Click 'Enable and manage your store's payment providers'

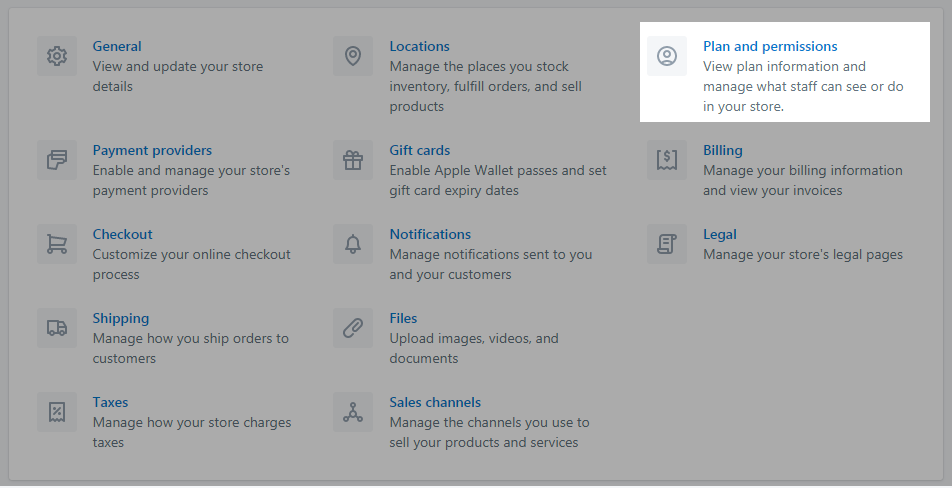pos(191,180)
